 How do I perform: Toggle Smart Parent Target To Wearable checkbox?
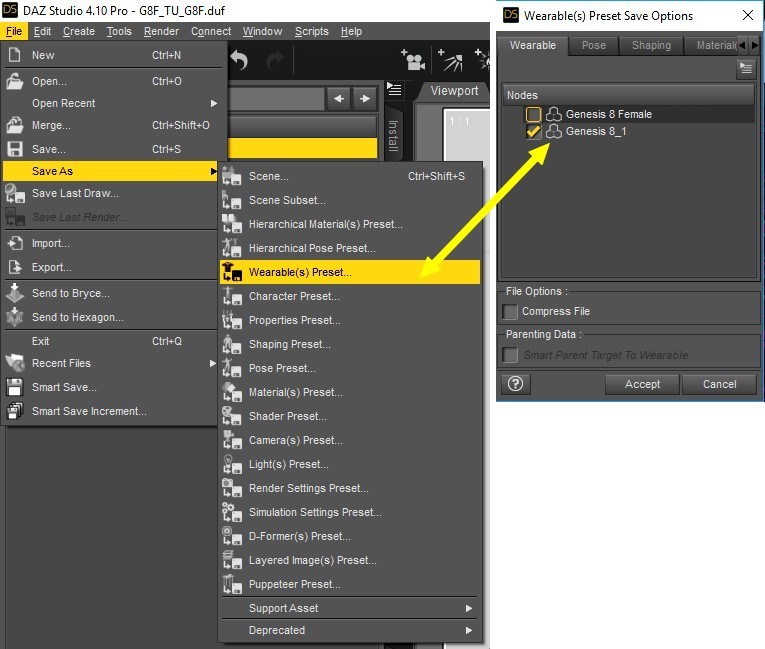tap(510, 355)
